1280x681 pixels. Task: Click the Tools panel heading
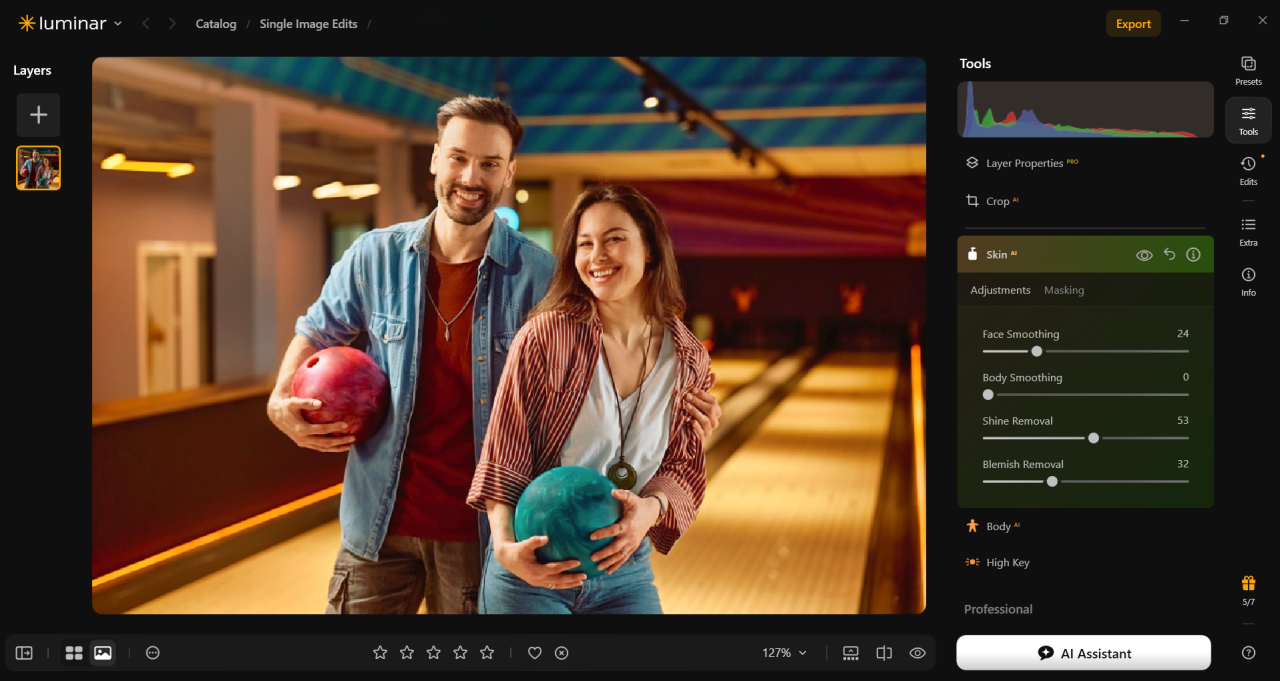coord(975,64)
